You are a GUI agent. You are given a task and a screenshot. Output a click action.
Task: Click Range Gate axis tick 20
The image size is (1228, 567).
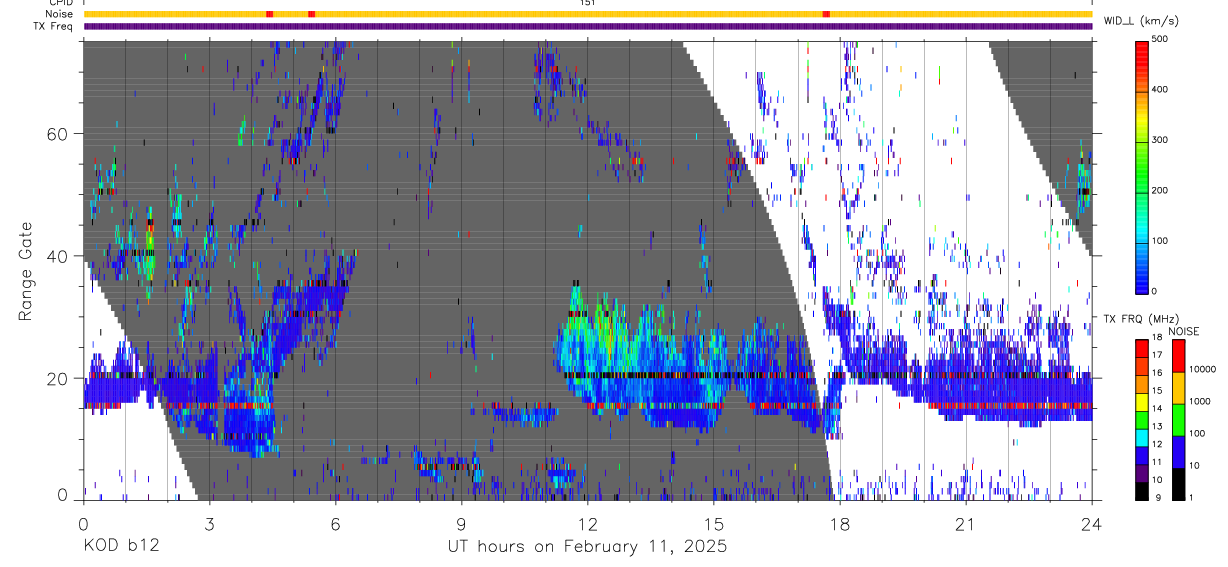(58, 378)
